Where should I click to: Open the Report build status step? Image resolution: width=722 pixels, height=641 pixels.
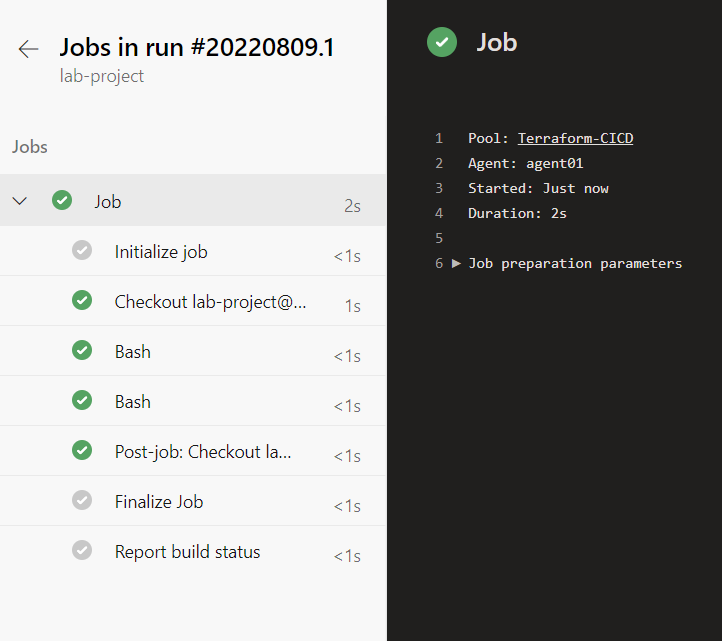(187, 552)
